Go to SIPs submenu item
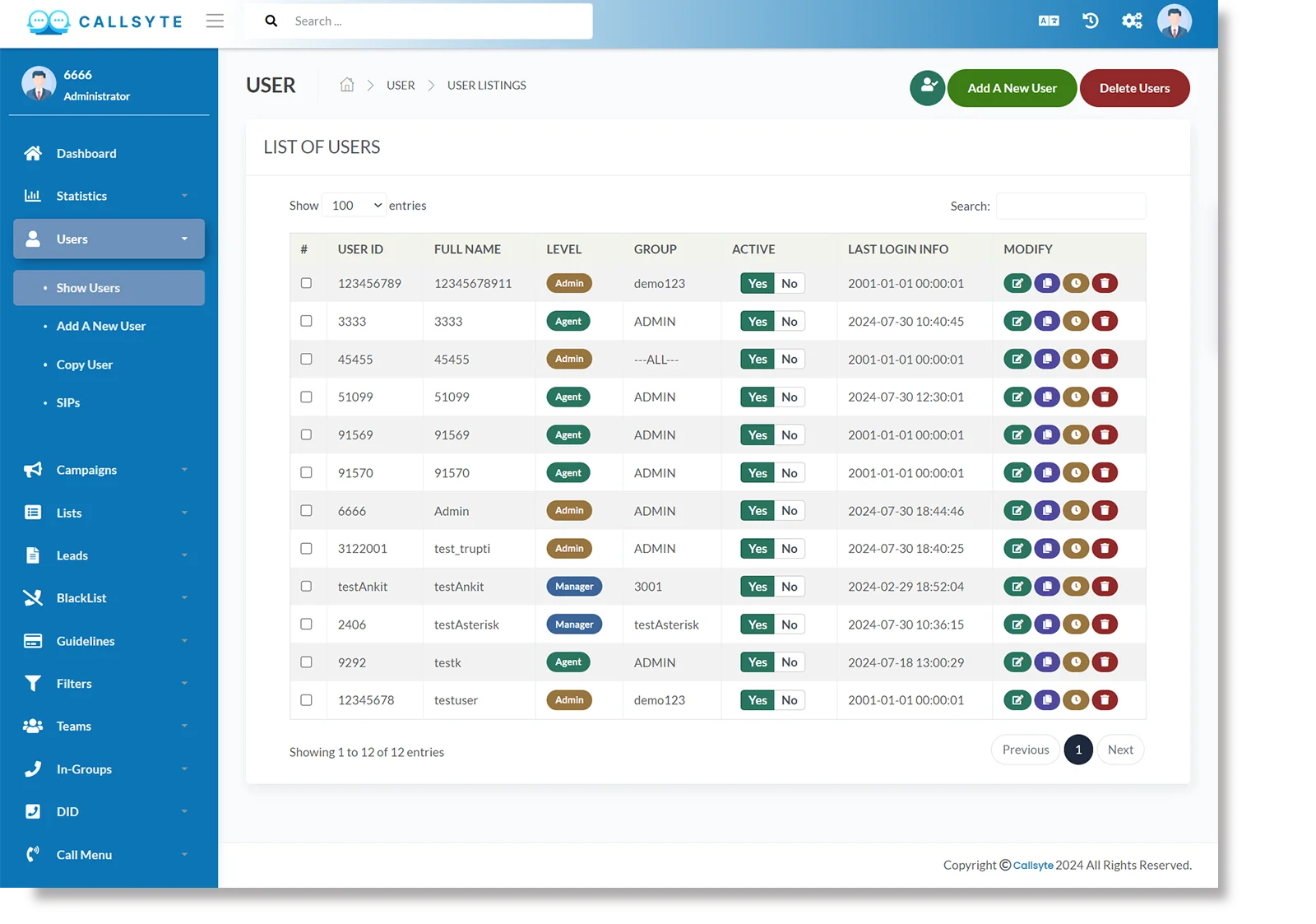Image resolution: width=1316 pixels, height=924 pixels. coord(68,402)
